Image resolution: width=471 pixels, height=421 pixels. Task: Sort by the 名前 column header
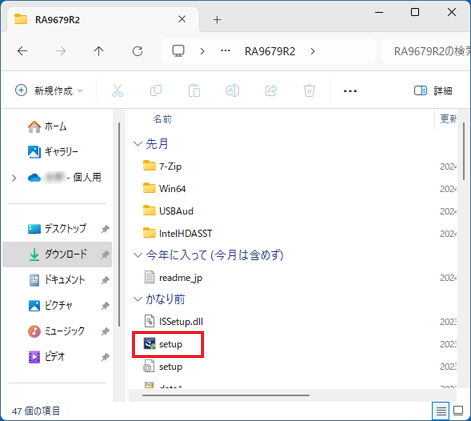point(162,119)
